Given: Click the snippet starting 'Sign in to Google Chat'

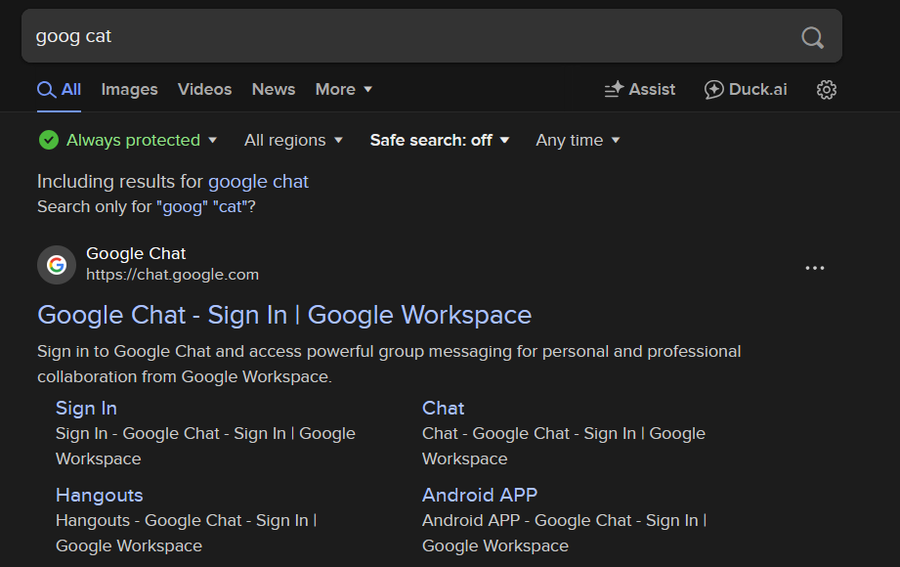Looking at the screenshot, I should click(x=389, y=364).
